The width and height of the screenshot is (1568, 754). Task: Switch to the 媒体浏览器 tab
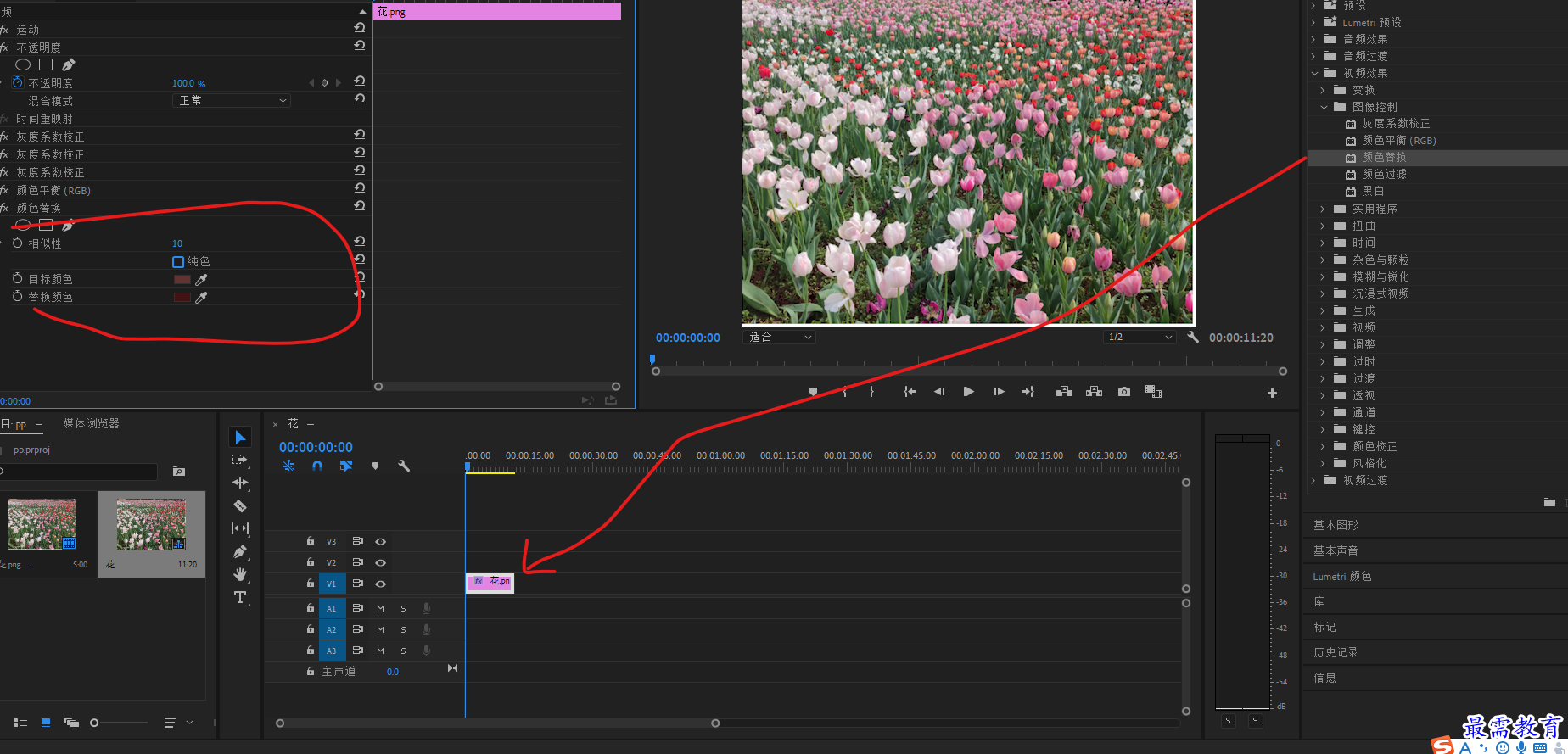coord(91,423)
